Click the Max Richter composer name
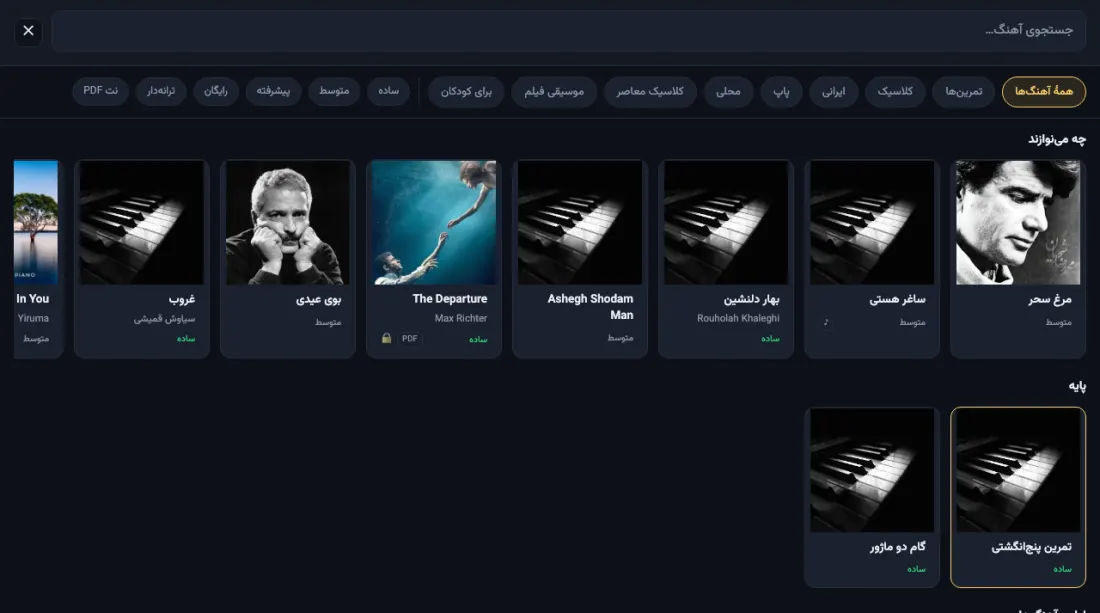This screenshot has height=613, width=1100. click(x=461, y=318)
